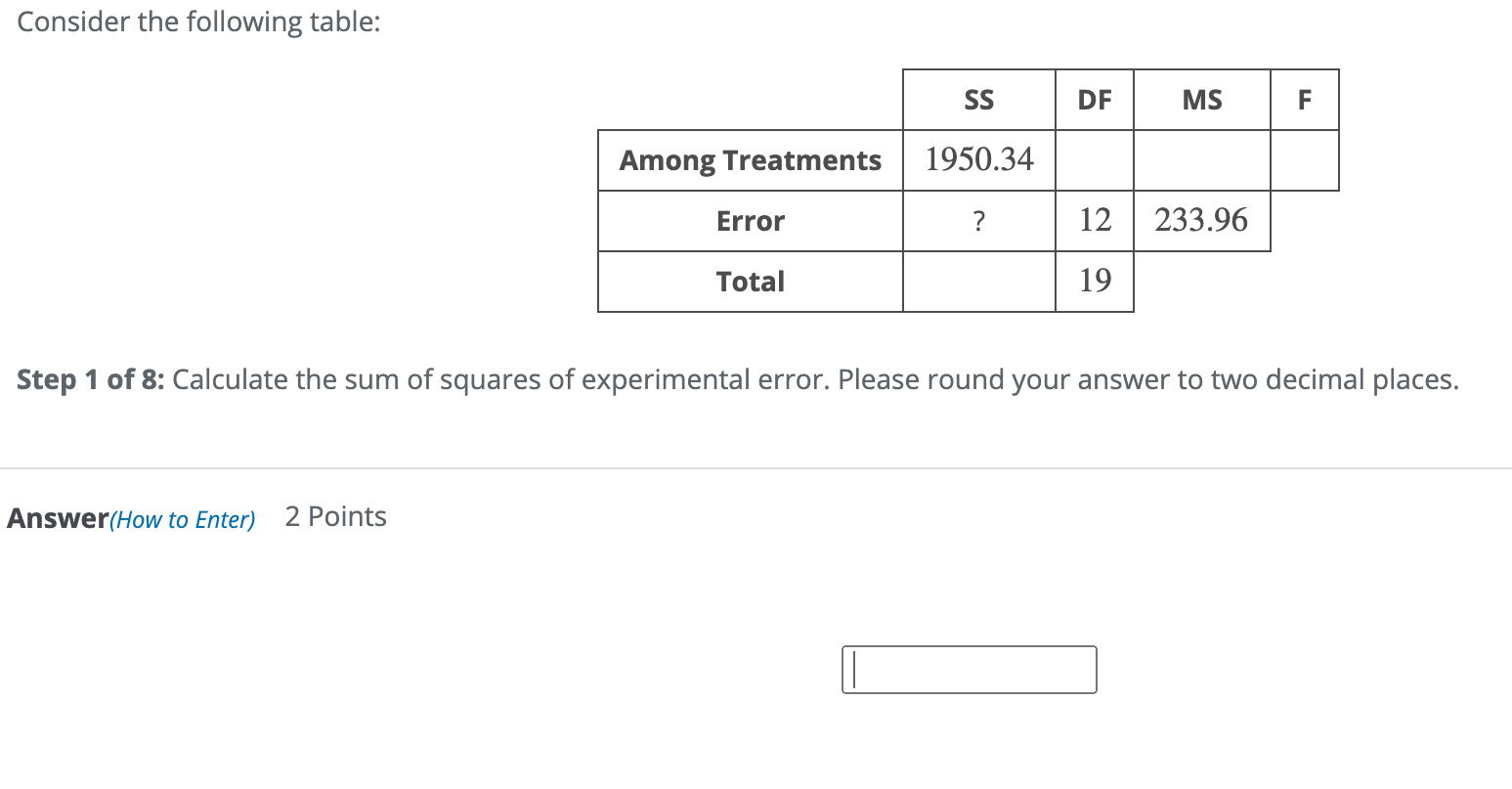Click the Total row label

[749, 282]
